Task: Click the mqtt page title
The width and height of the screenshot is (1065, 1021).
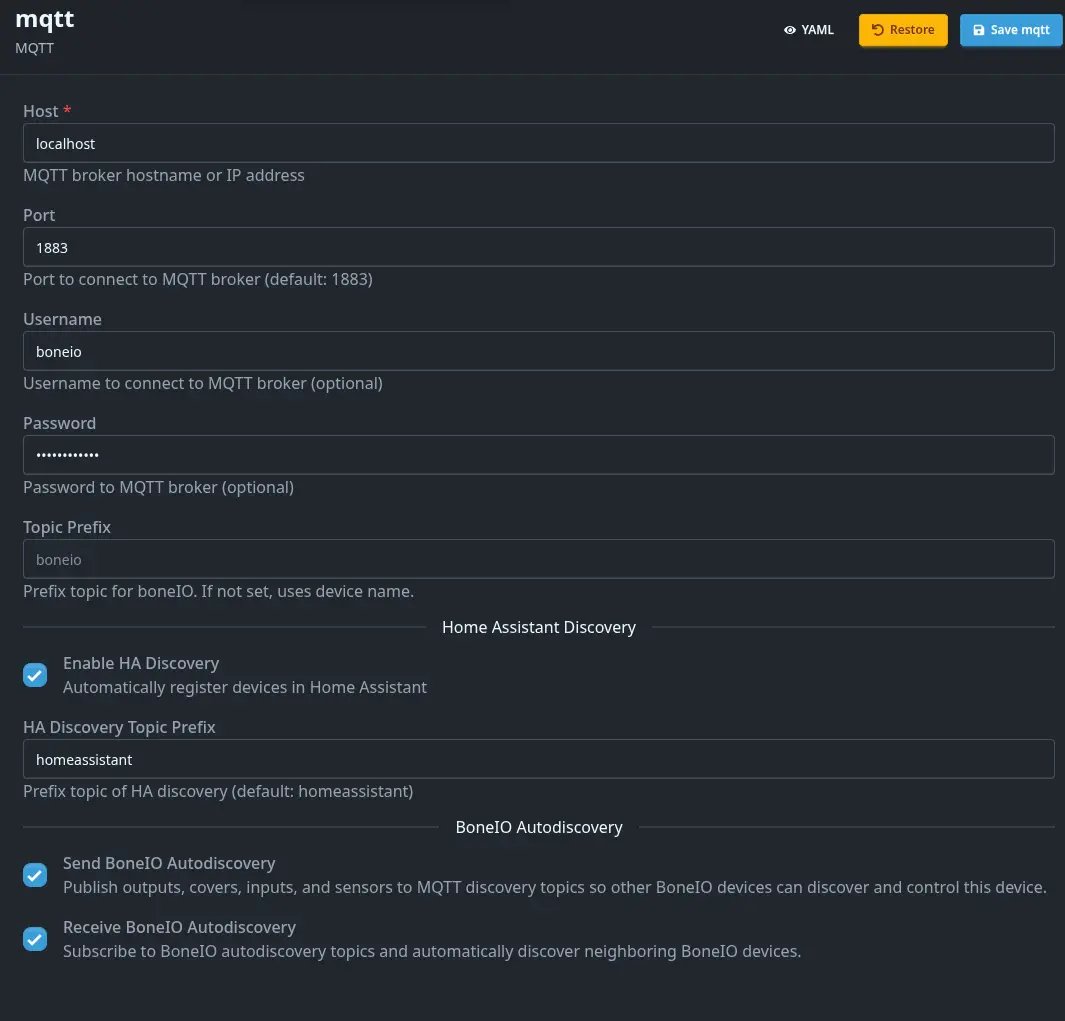Action: (x=44, y=19)
